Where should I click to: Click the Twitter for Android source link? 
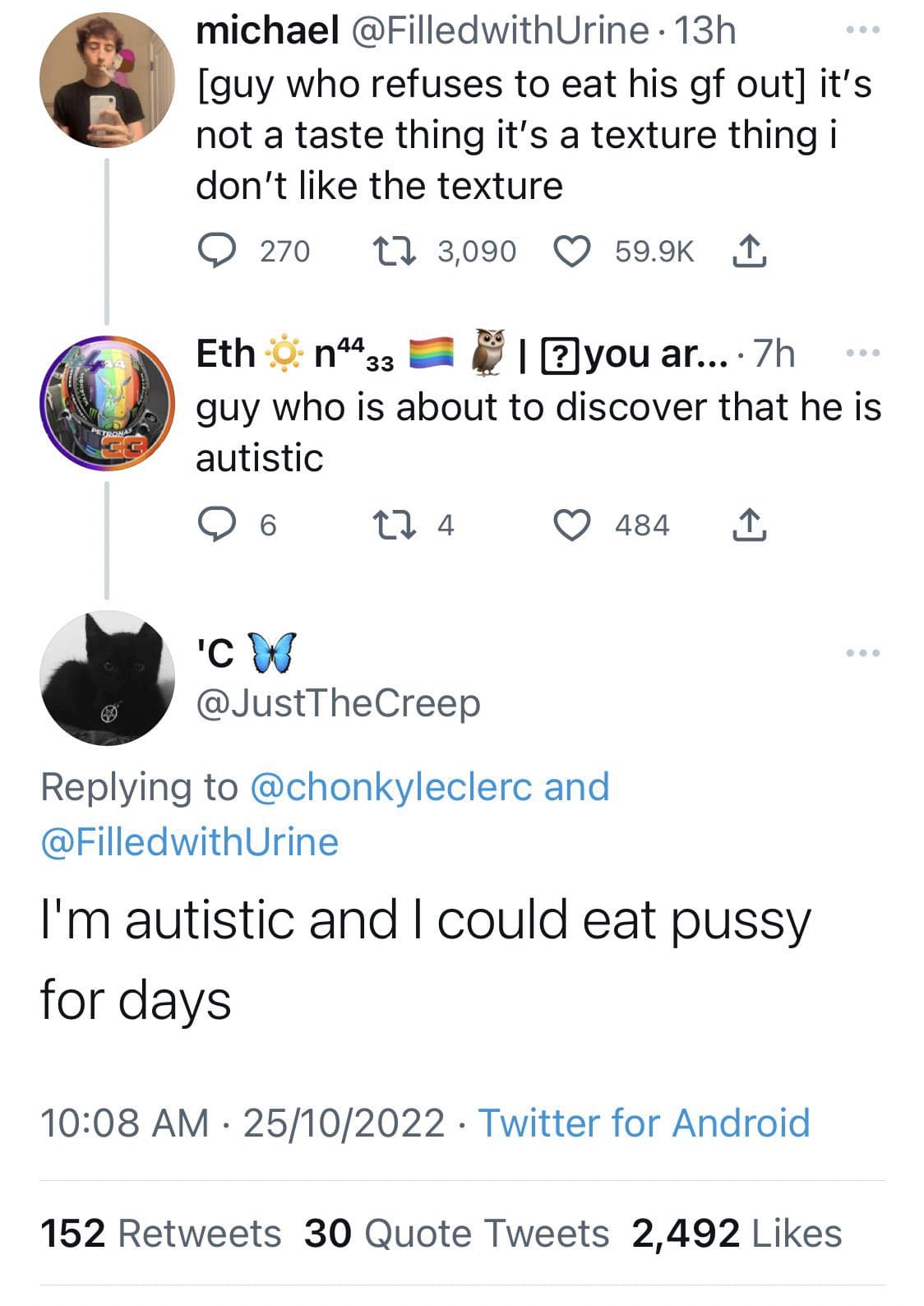tap(644, 1123)
